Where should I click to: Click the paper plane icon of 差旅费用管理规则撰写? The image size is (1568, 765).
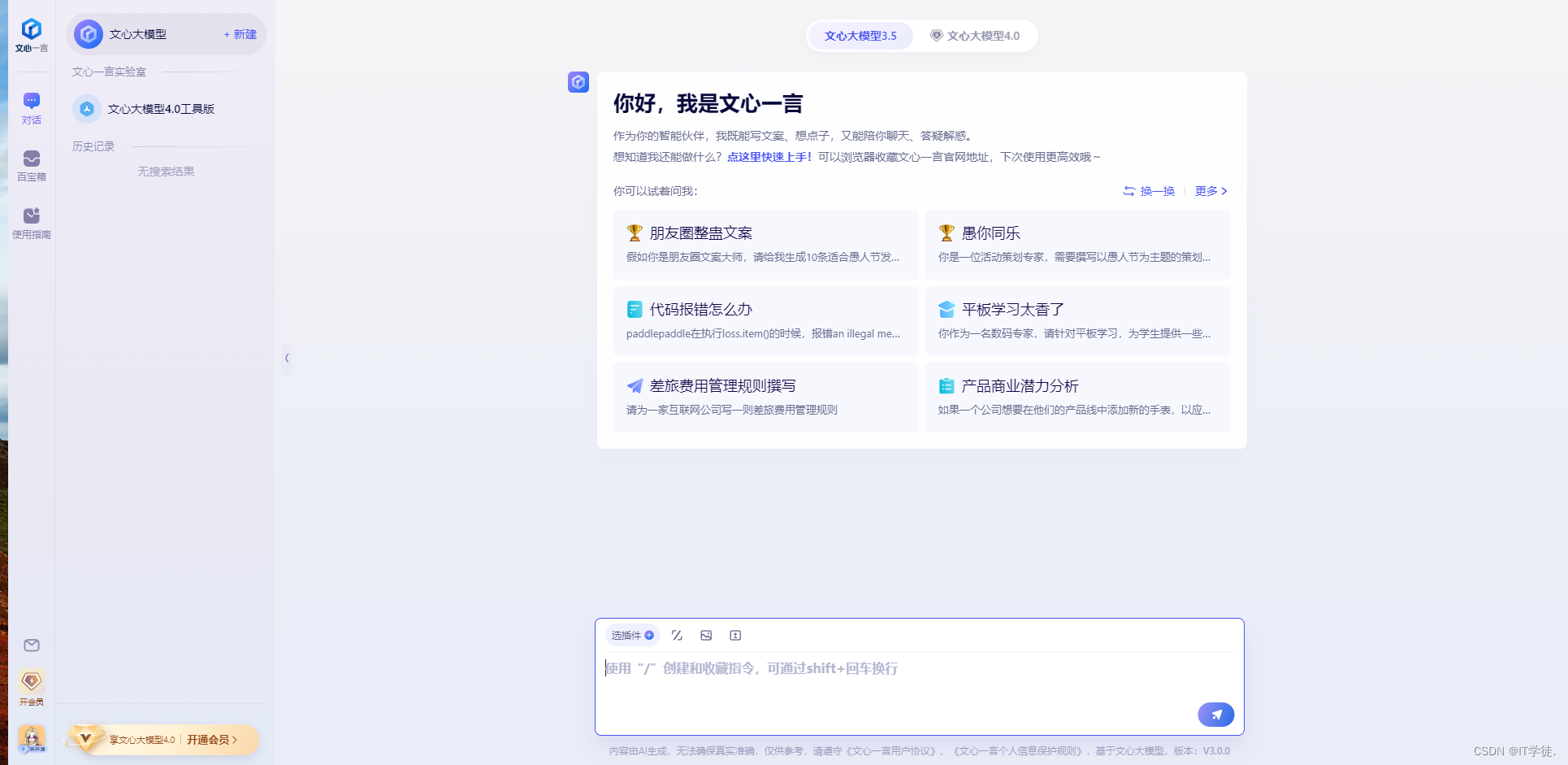(x=635, y=386)
